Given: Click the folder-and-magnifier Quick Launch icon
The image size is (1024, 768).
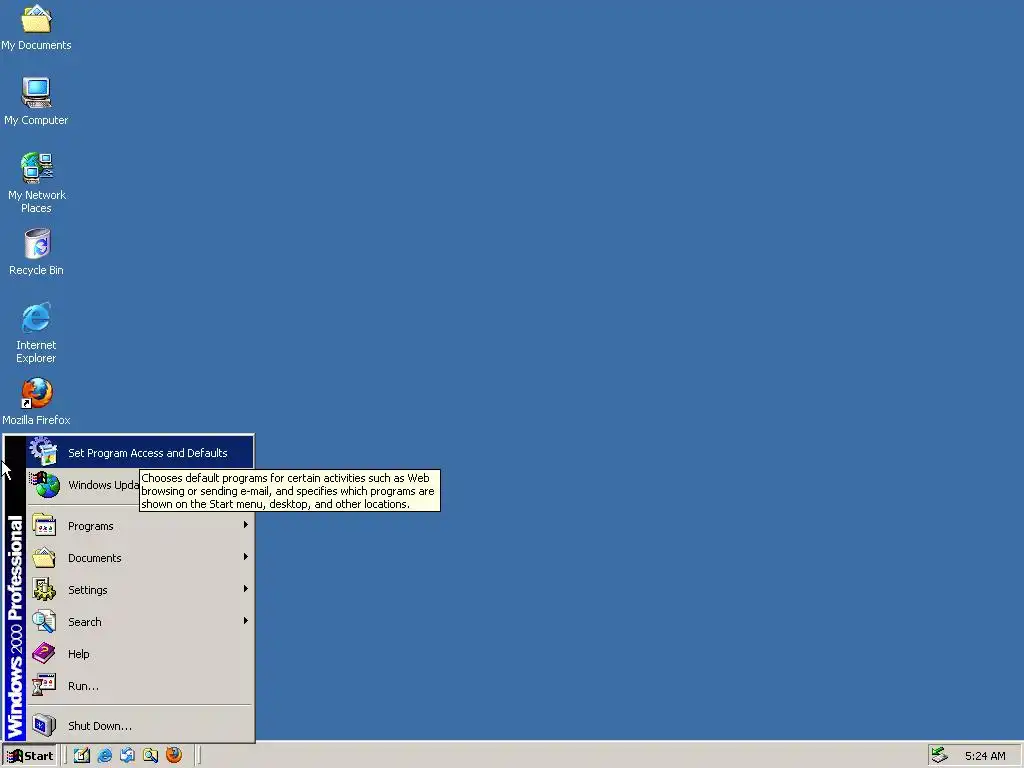Looking at the screenshot, I should (151, 756).
